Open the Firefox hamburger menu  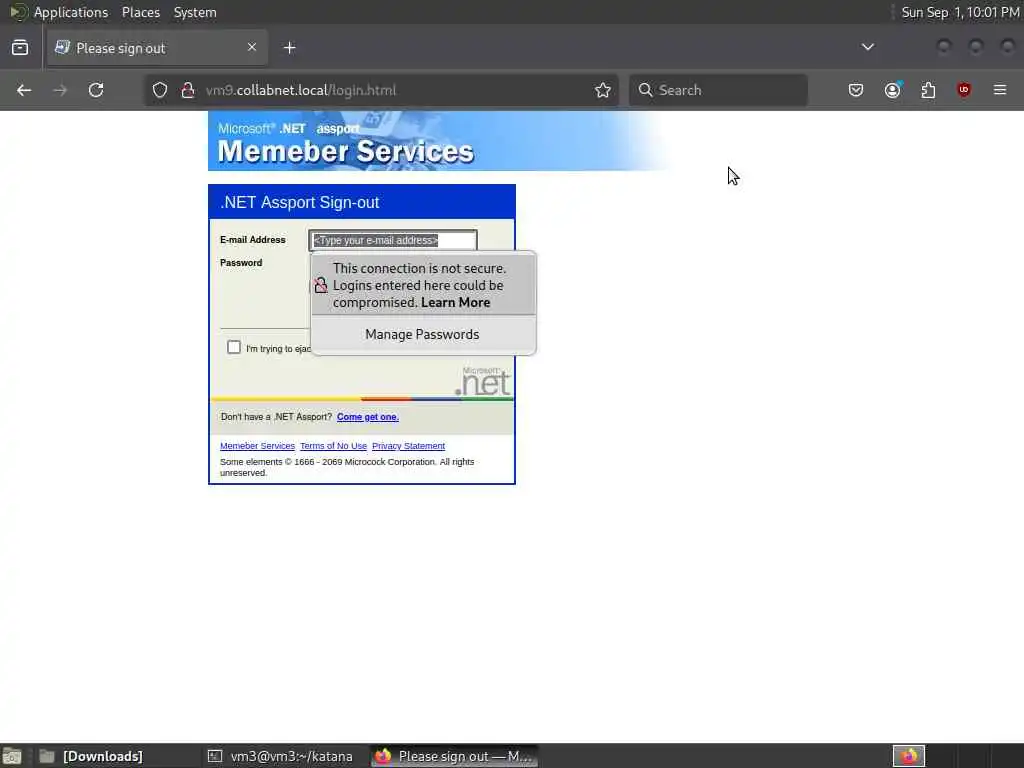(x=1000, y=90)
